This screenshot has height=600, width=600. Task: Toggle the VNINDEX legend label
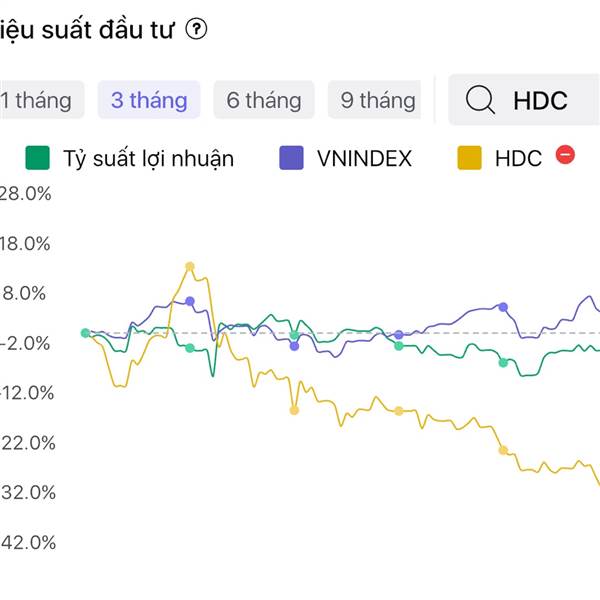364,158
